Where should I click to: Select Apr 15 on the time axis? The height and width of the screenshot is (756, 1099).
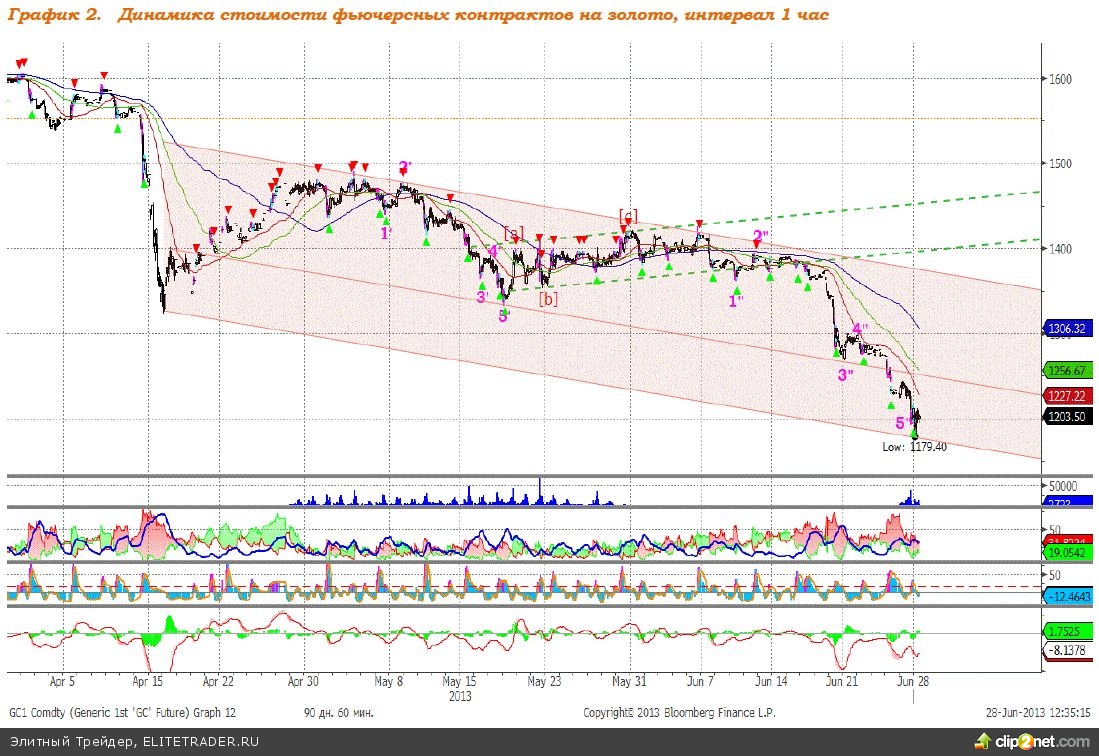coord(147,681)
